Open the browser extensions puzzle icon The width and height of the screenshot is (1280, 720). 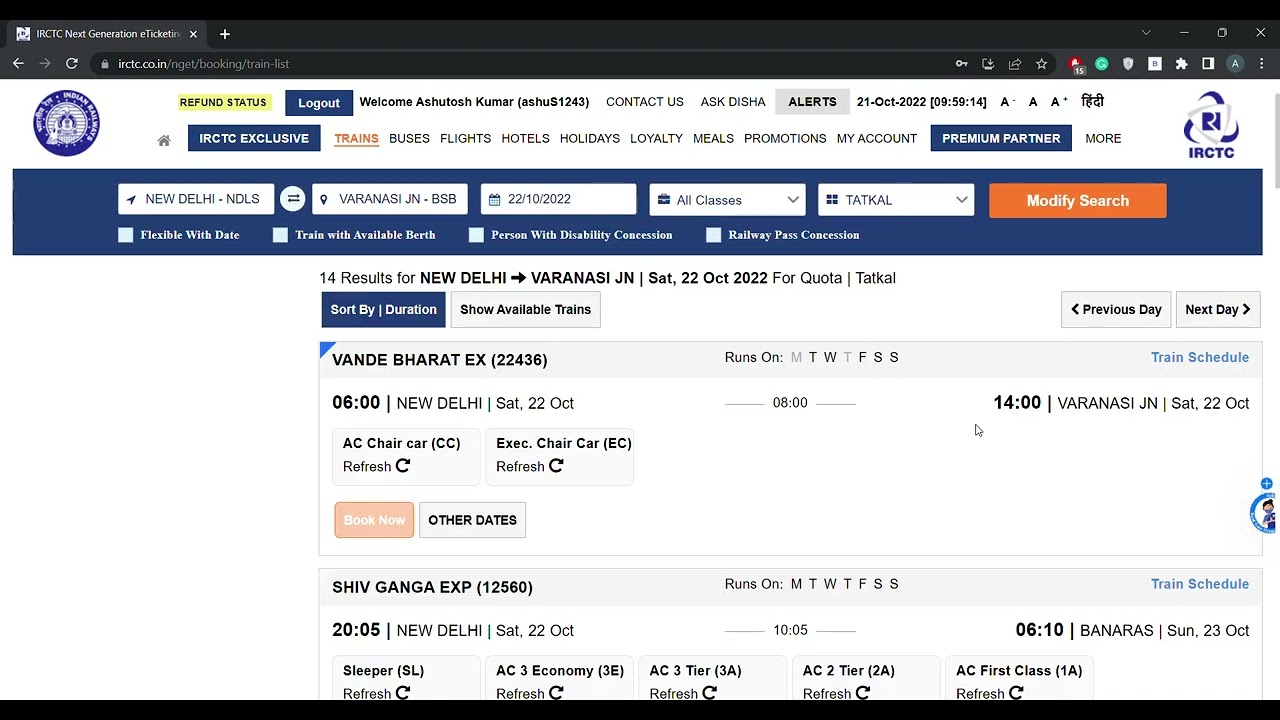[1181, 64]
